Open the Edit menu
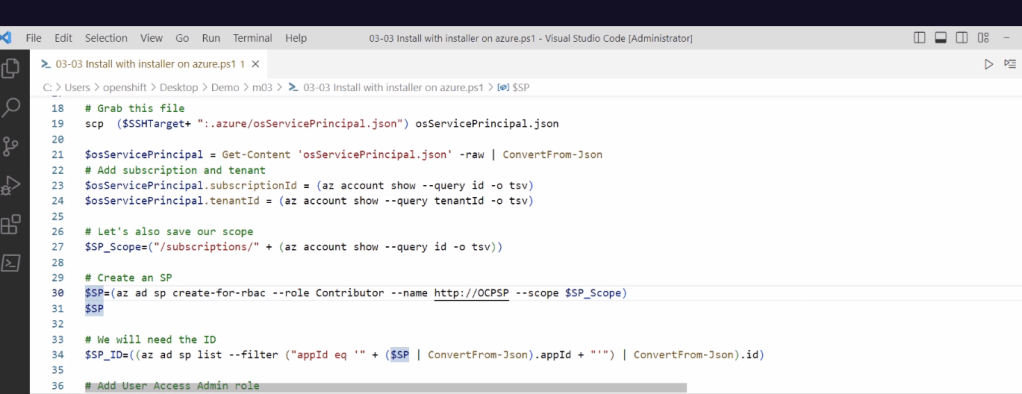Viewport: 1022px width, 394px height. 63,38
